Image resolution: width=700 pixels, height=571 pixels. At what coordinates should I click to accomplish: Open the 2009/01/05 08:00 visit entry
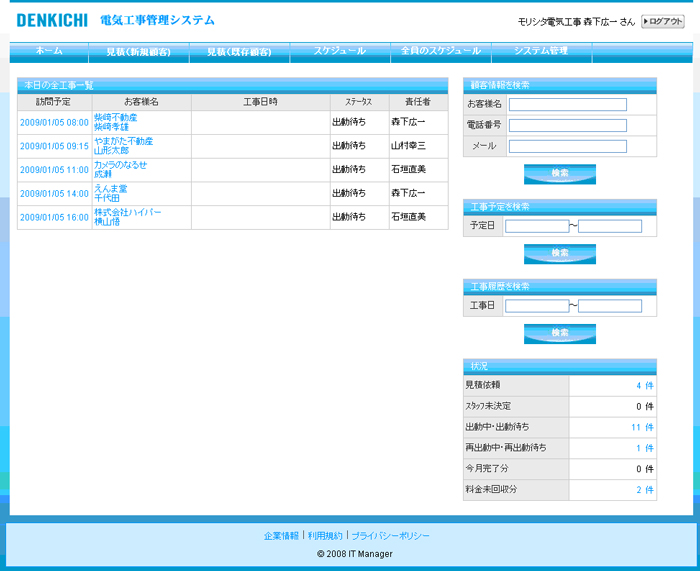(x=54, y=122)
